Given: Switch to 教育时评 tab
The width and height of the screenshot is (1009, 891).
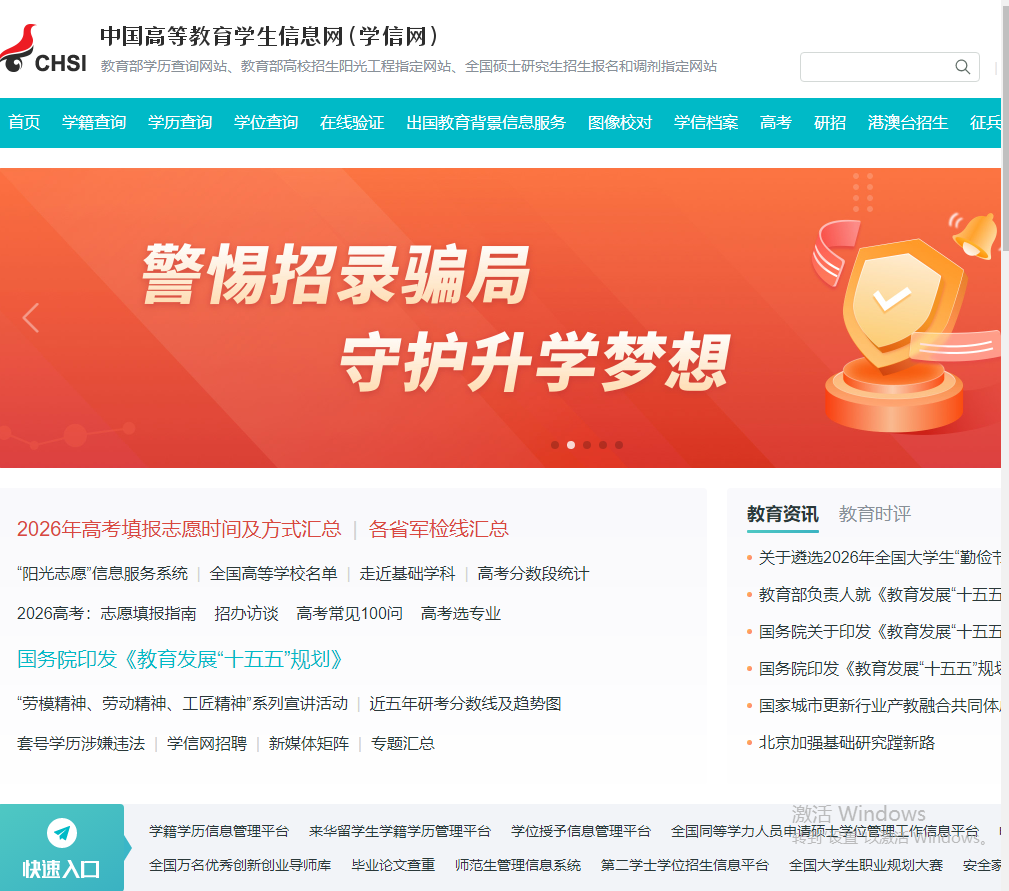Looking at the screenshot, I should [875, 514].
